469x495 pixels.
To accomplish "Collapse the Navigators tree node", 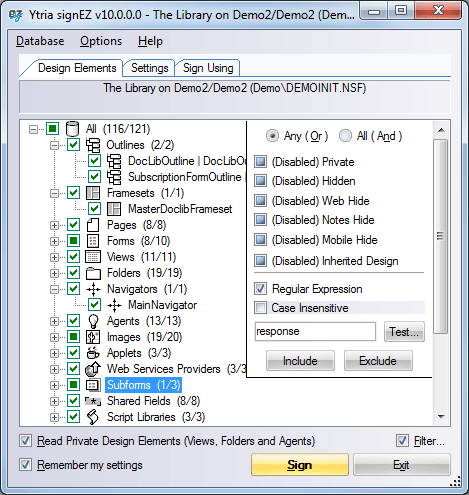I will point(54,289).
